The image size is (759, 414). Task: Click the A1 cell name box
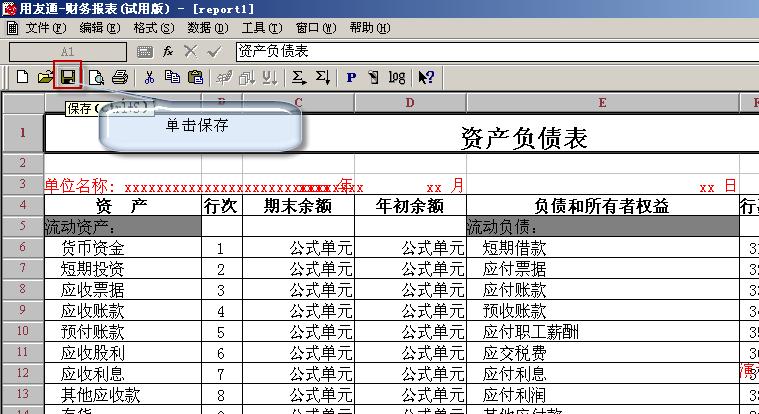point(68,52)
